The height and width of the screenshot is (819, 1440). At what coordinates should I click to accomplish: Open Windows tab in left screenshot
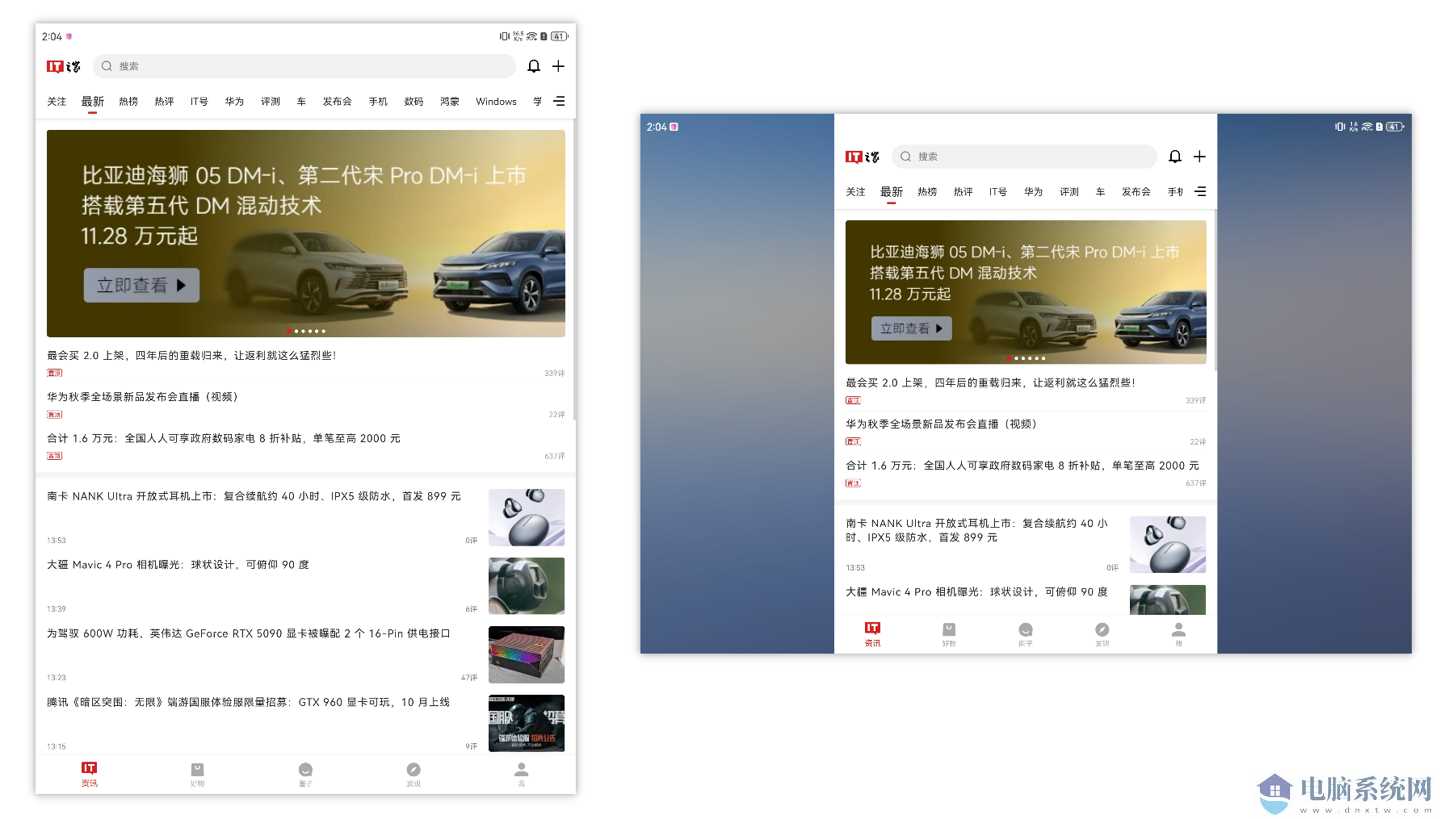click(496, 101)
